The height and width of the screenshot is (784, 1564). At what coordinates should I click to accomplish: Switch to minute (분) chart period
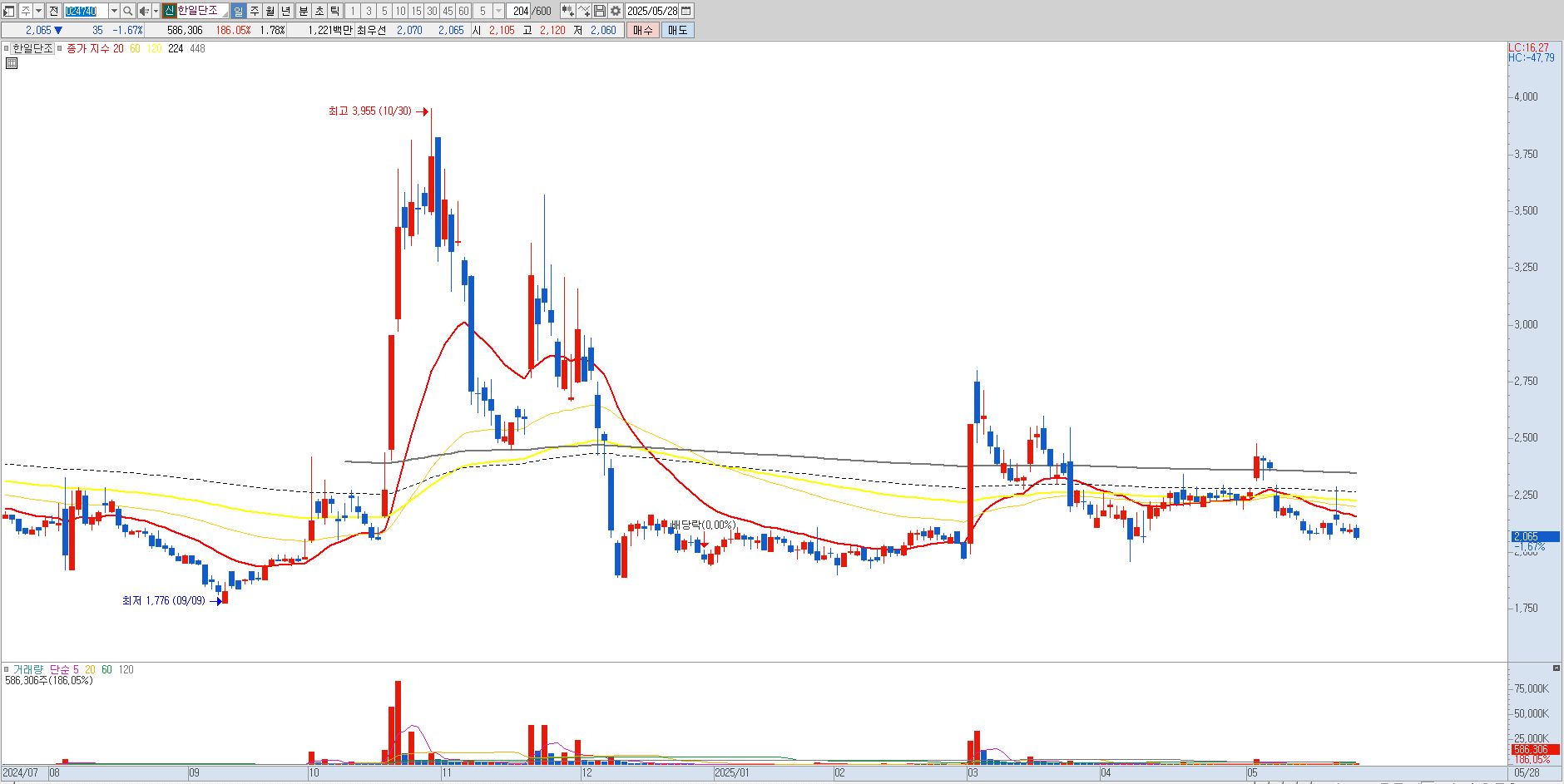[x=304, y=11]
